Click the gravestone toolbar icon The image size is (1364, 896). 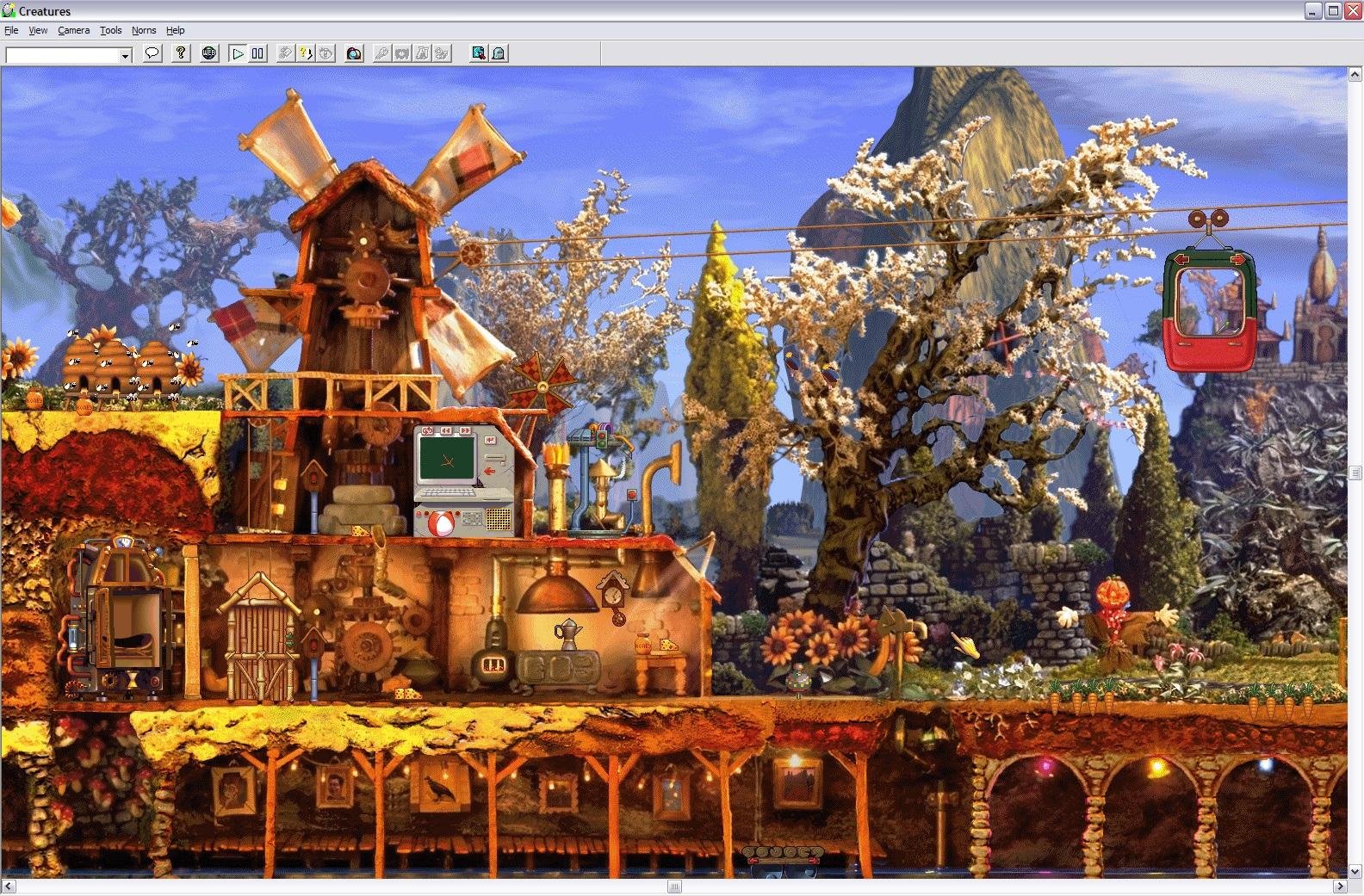(499, 53)
